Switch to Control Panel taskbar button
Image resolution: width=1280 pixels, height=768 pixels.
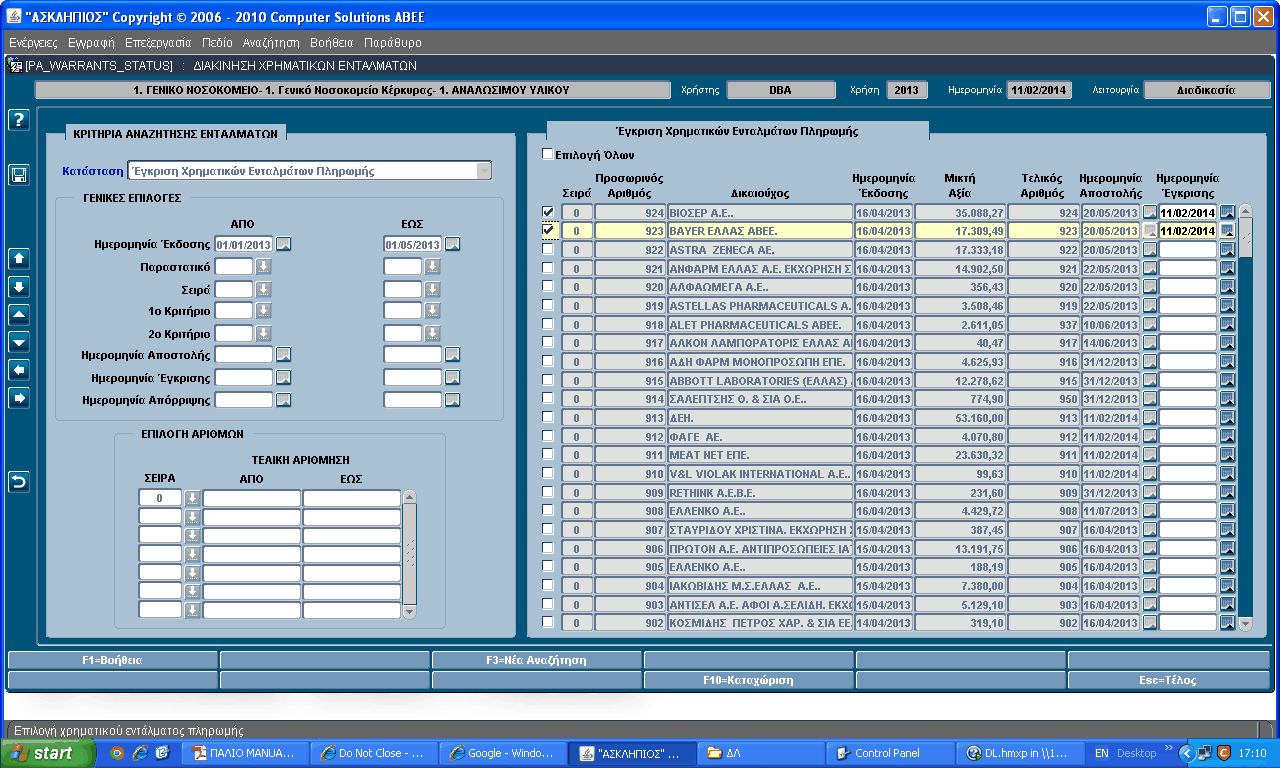point(889,753)
